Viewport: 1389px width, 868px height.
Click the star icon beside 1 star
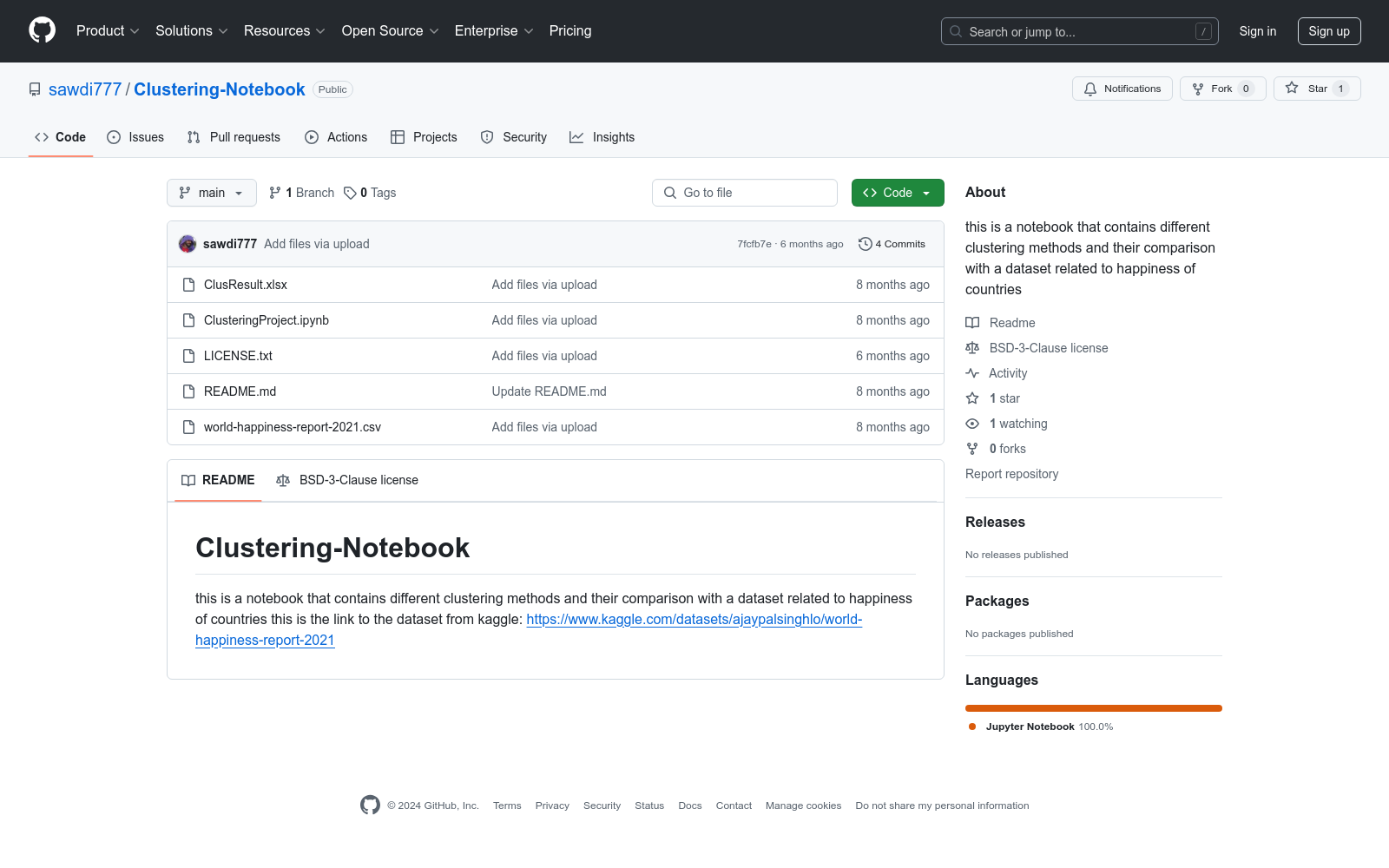coord(972,398)
